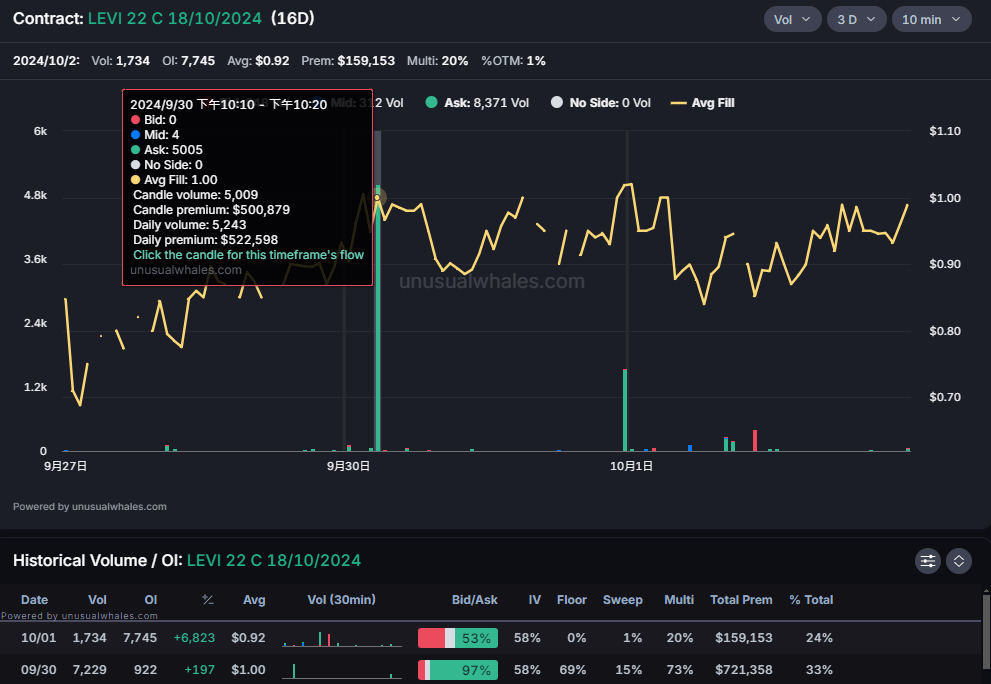Toggle the Ask volume series in legend
This screenshot has height=684, width=991.
coord(486,102)
